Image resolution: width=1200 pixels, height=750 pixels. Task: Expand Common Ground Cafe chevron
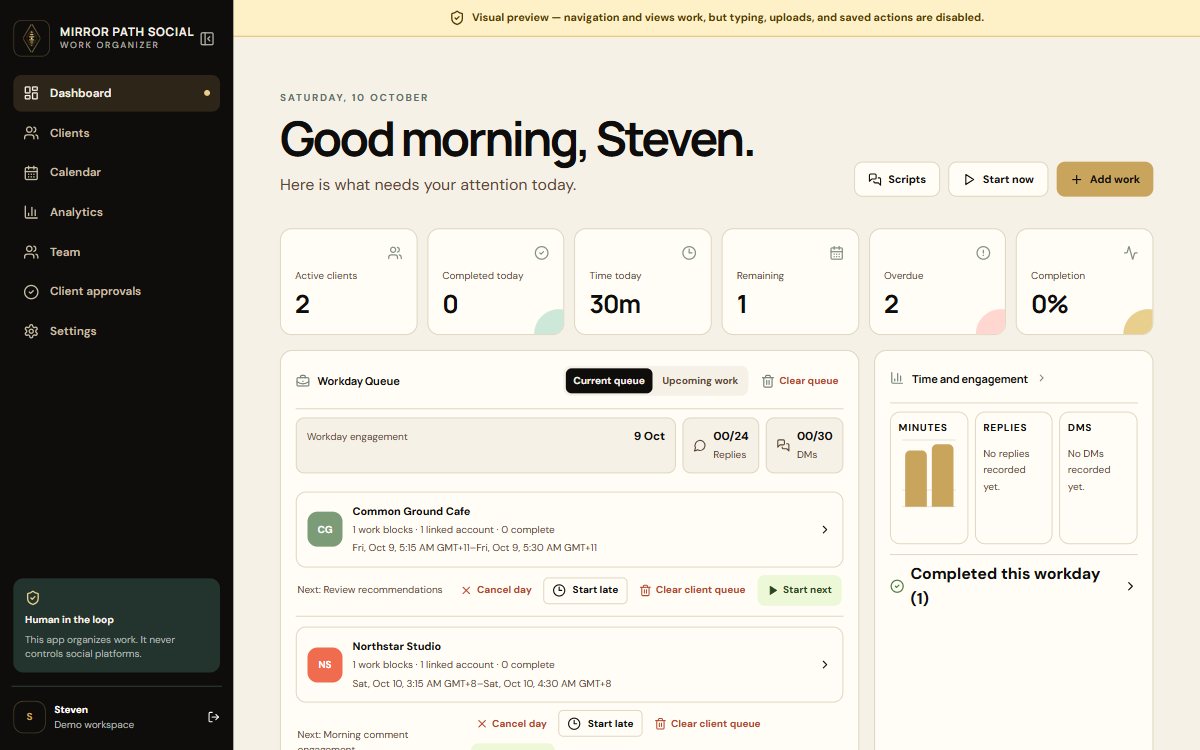point(825,530)
